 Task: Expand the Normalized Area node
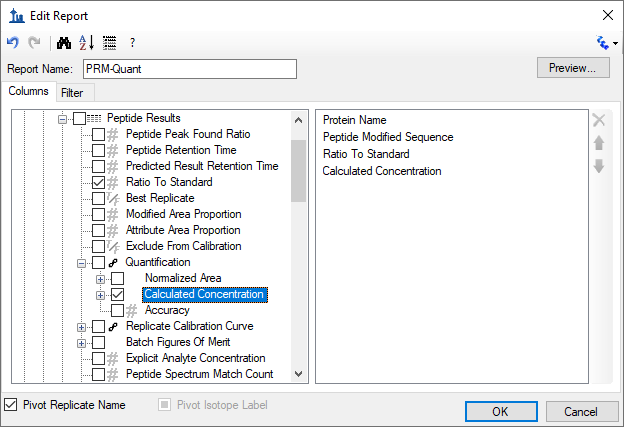coord(101,279)
